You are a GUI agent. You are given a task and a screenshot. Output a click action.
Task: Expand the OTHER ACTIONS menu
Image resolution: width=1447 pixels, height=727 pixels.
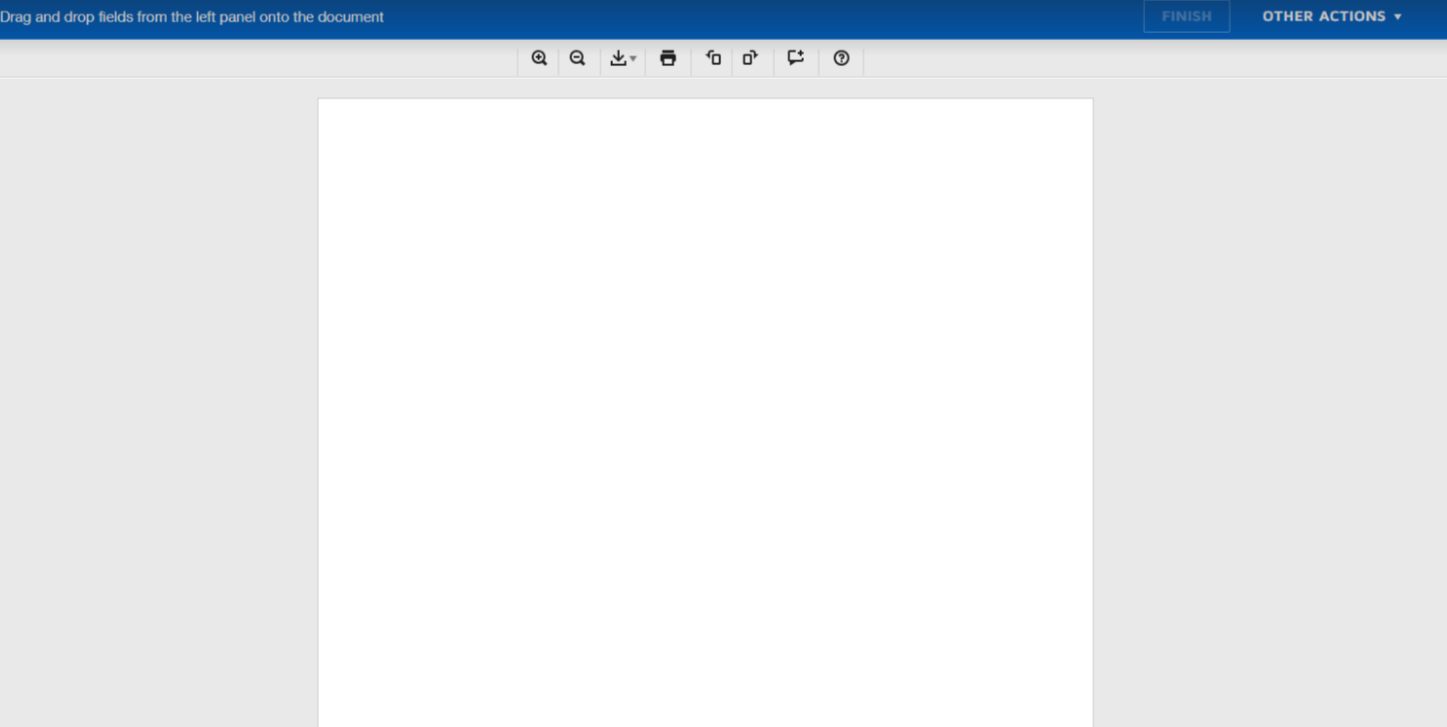point(1332,16)
